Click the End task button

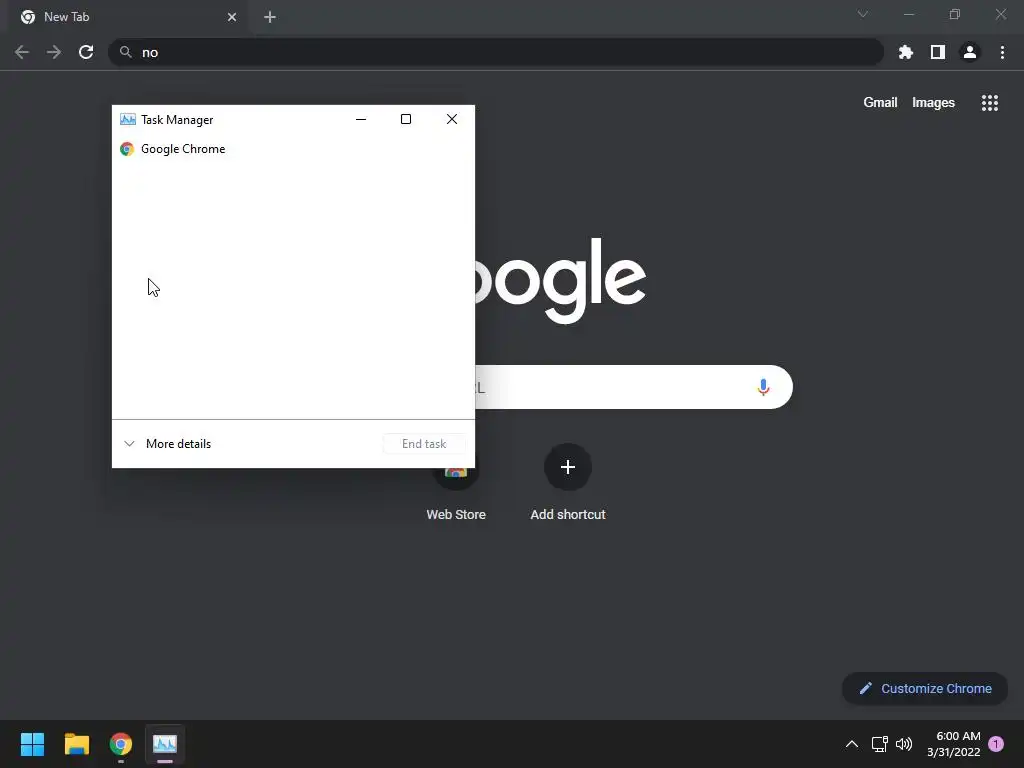(424, 444)
